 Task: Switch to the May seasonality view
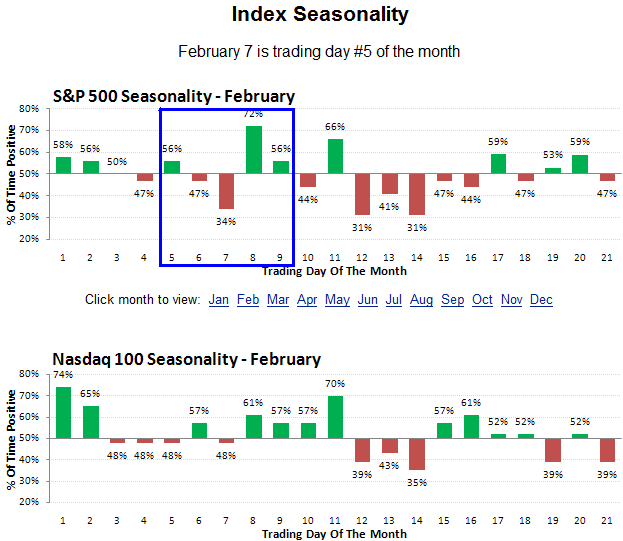click(x=337, y=299)
